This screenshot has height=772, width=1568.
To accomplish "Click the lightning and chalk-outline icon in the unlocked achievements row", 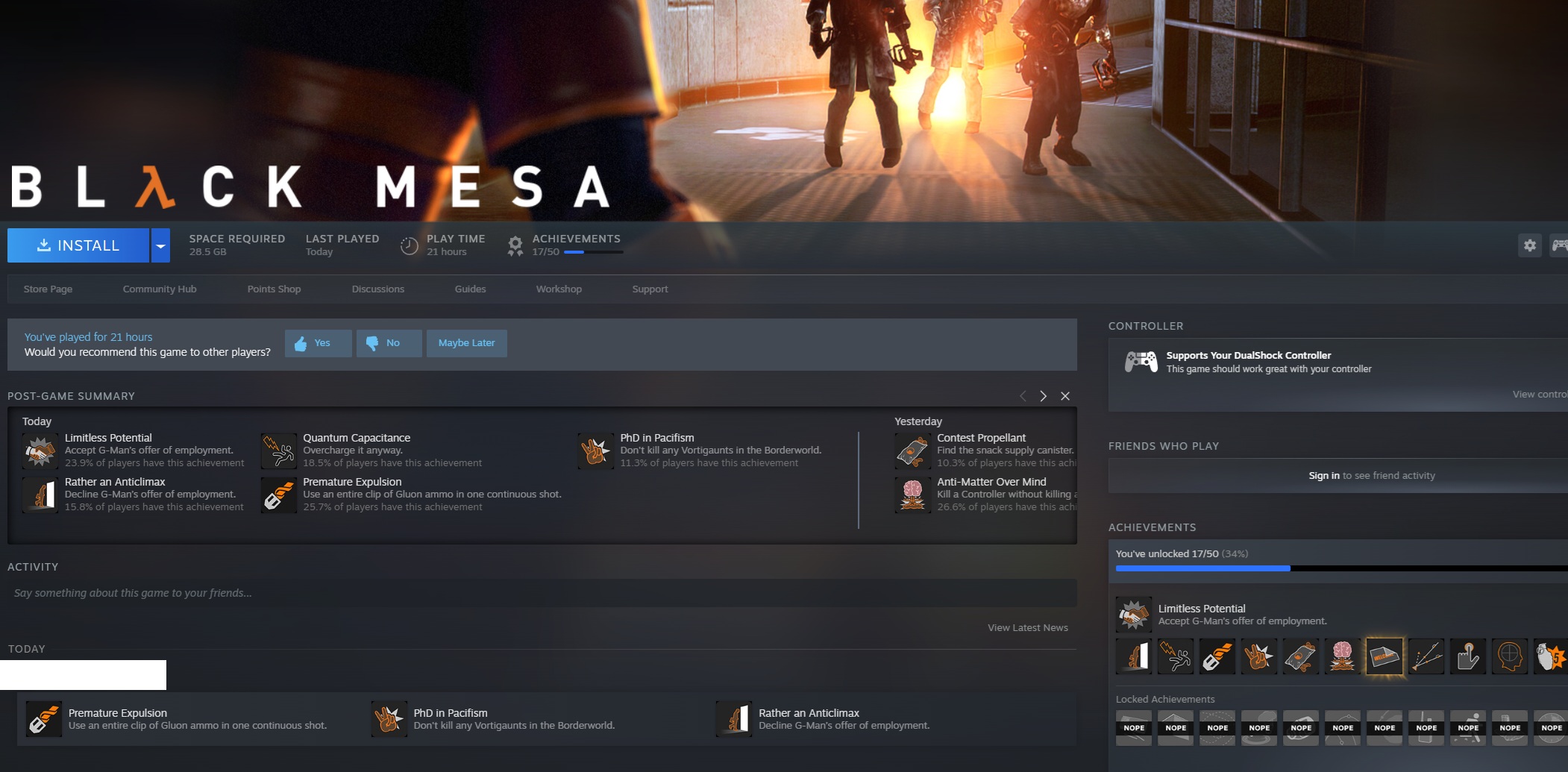I will pos(1176,656).
